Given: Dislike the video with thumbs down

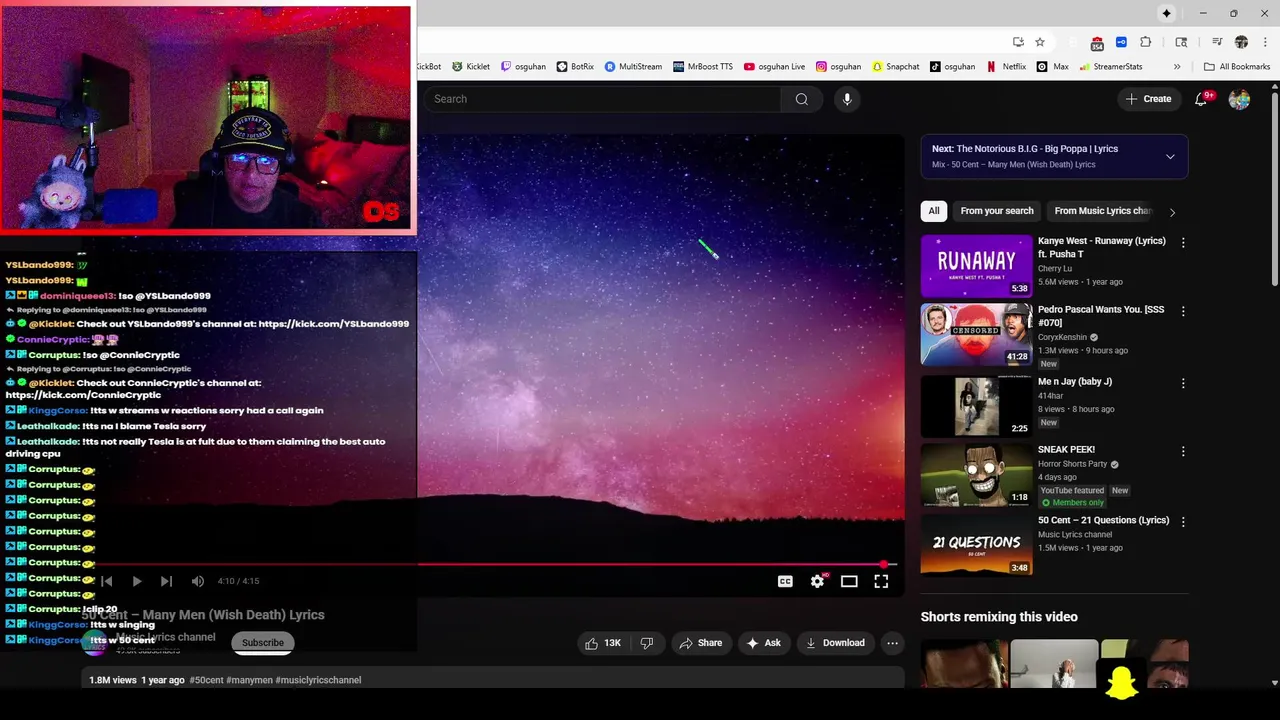Looking at the screenshot, I should point(646,643).
